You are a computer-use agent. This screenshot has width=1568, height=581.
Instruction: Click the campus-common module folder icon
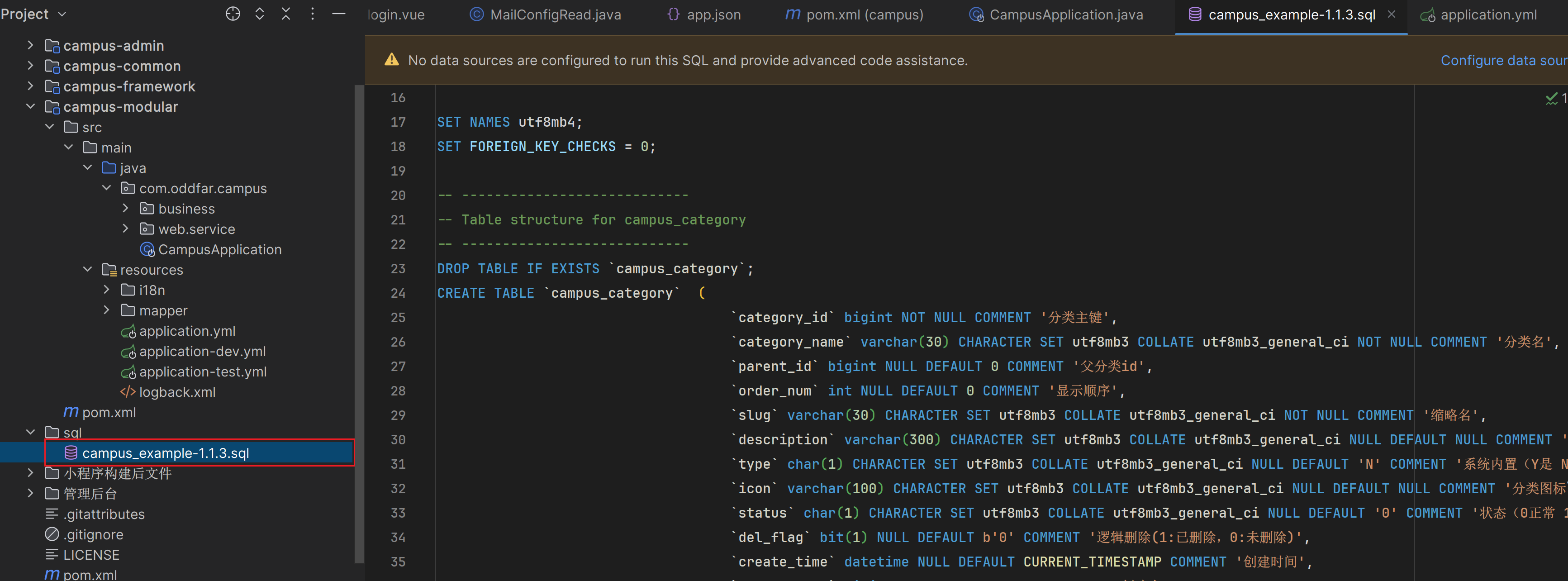point(52,66)
